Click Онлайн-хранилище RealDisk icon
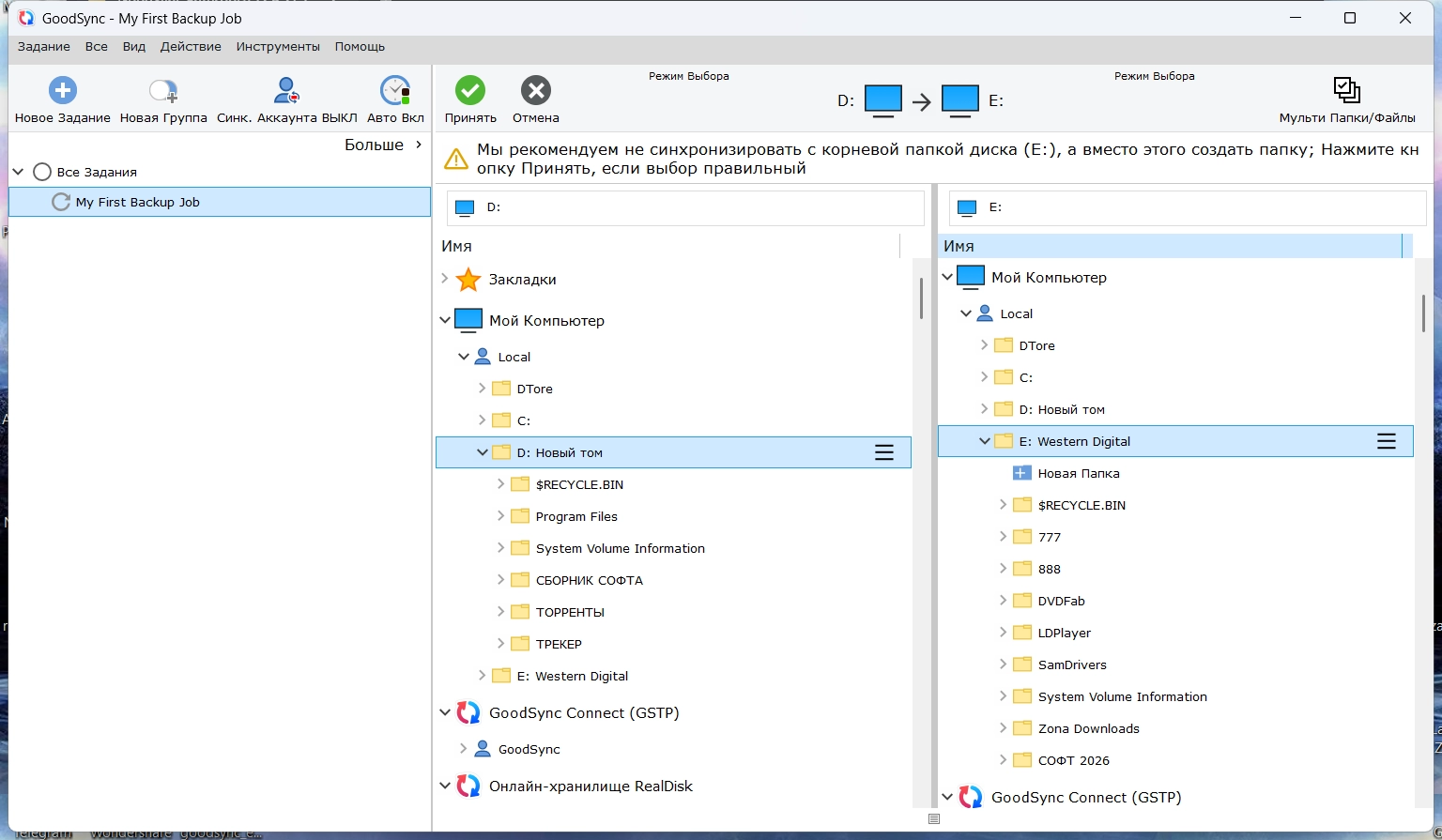 point(468,787)
